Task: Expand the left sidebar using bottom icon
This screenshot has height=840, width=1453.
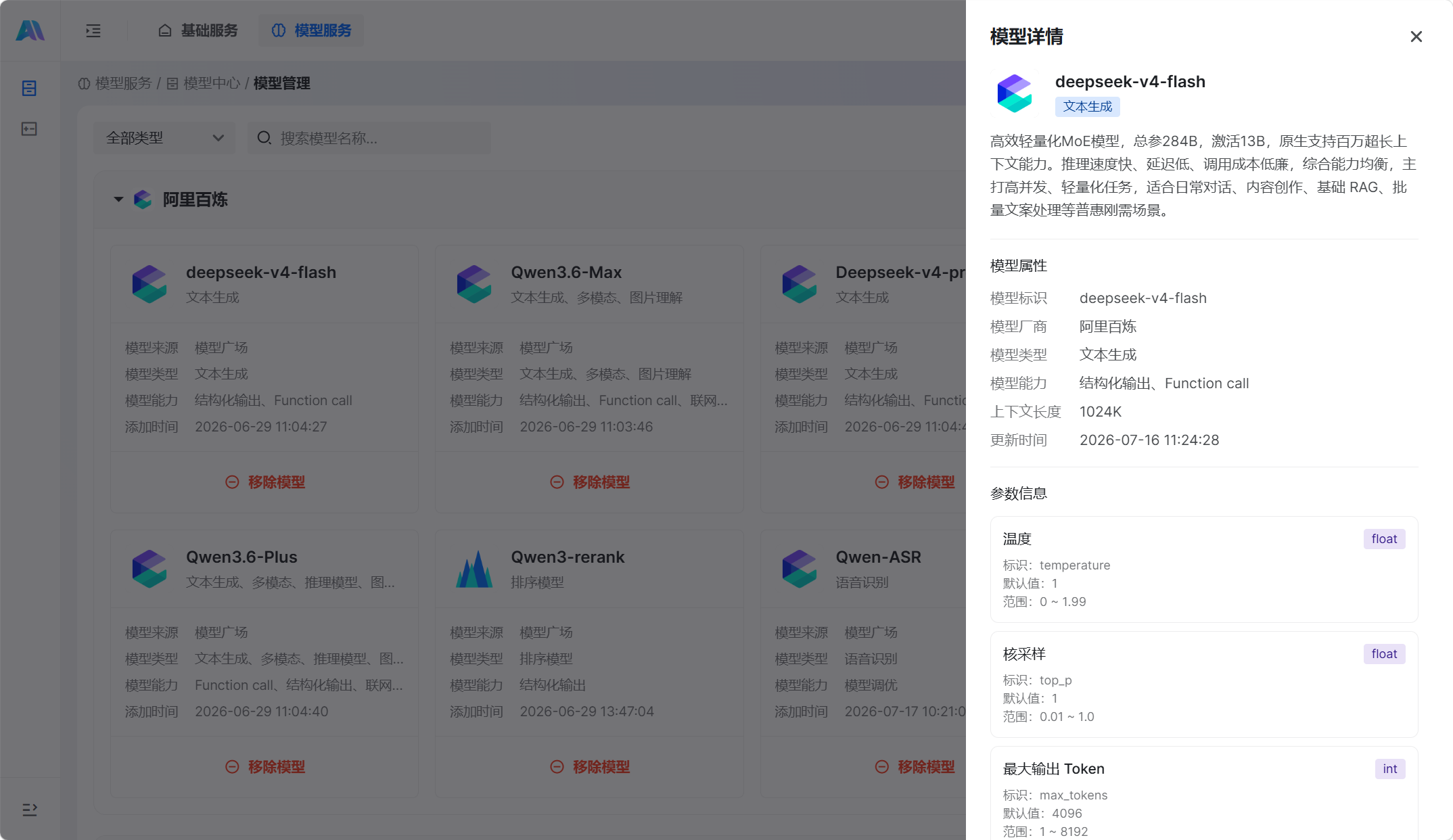Action: pos(30,810)
